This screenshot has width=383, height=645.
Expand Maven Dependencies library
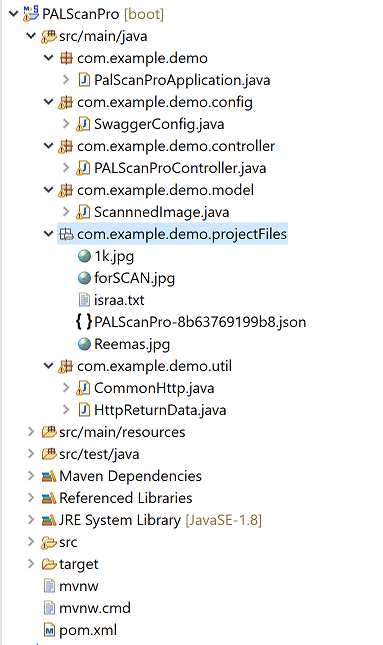point(31,476)
